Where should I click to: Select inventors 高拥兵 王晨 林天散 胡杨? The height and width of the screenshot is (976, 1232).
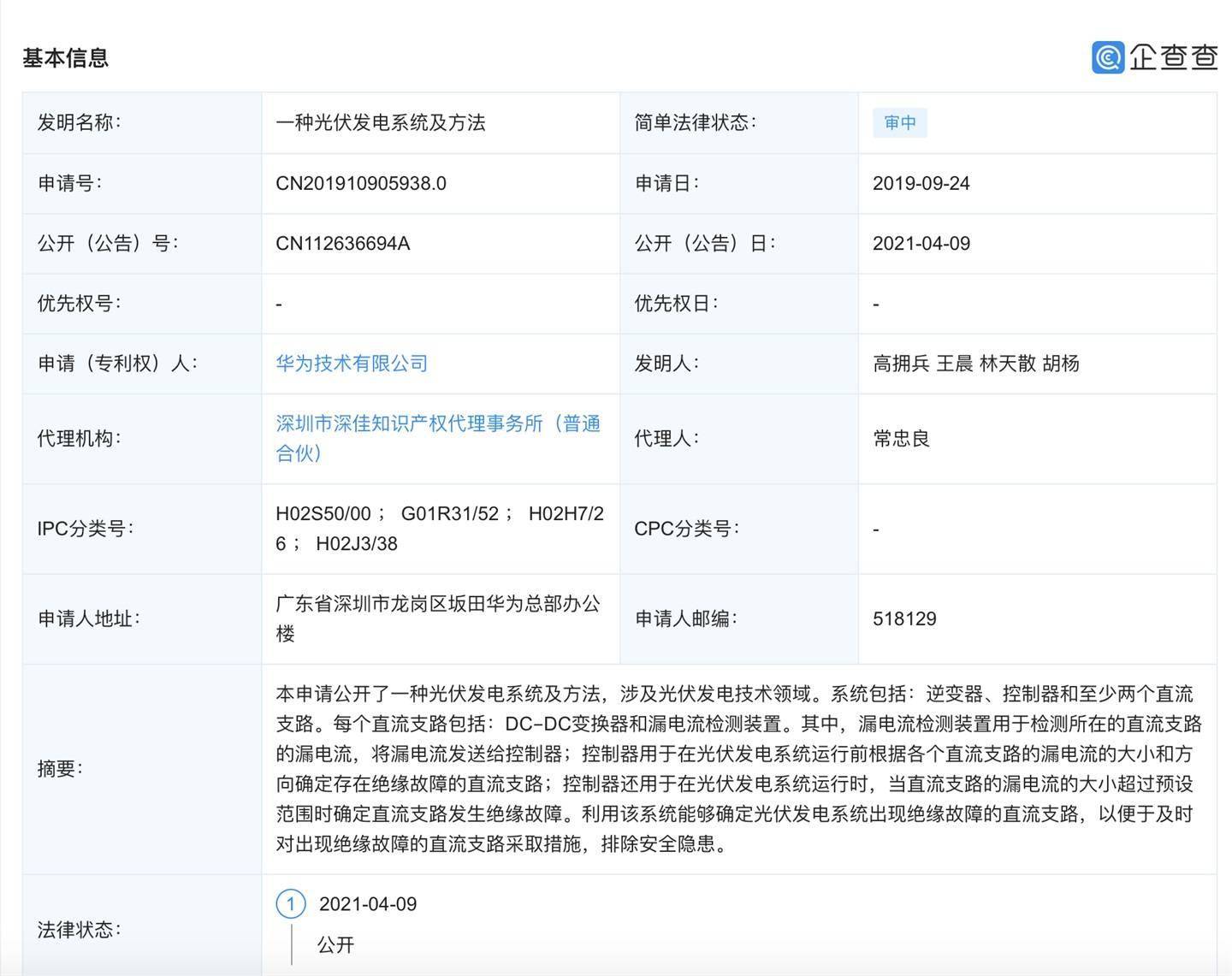pos(976,364)
